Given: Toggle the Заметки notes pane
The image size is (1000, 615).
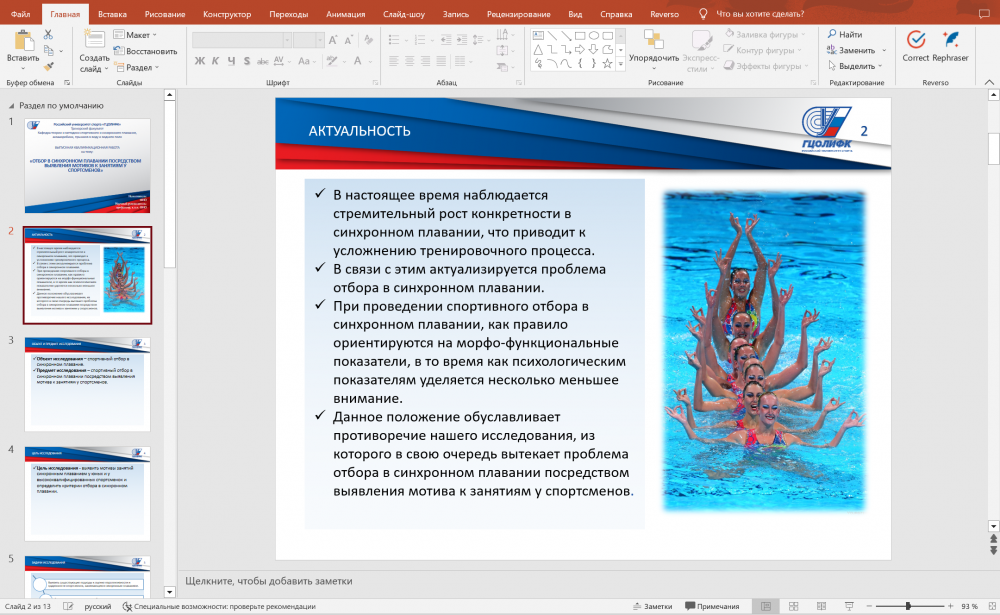Looking at the screenshot, I should (652, 606).
